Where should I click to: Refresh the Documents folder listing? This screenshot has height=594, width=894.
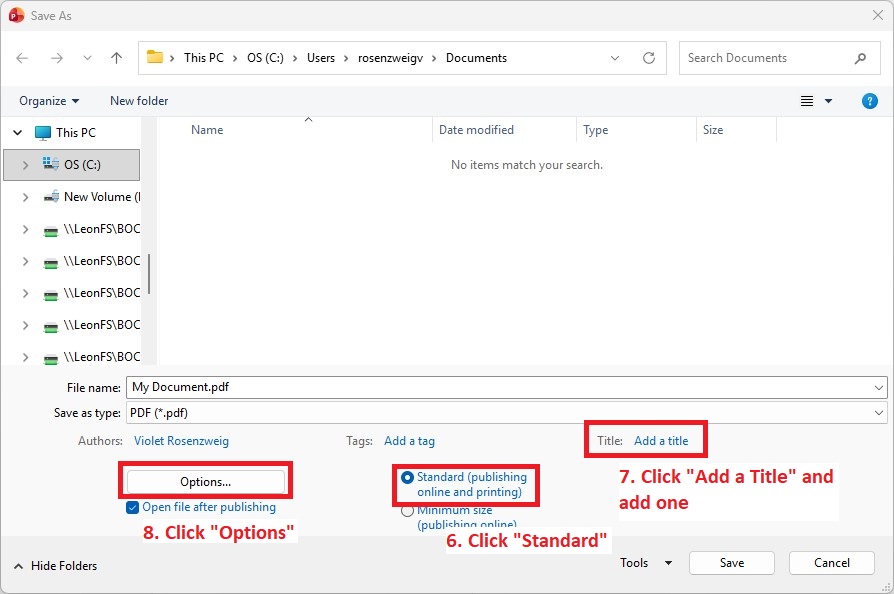(x=649, y=58)
